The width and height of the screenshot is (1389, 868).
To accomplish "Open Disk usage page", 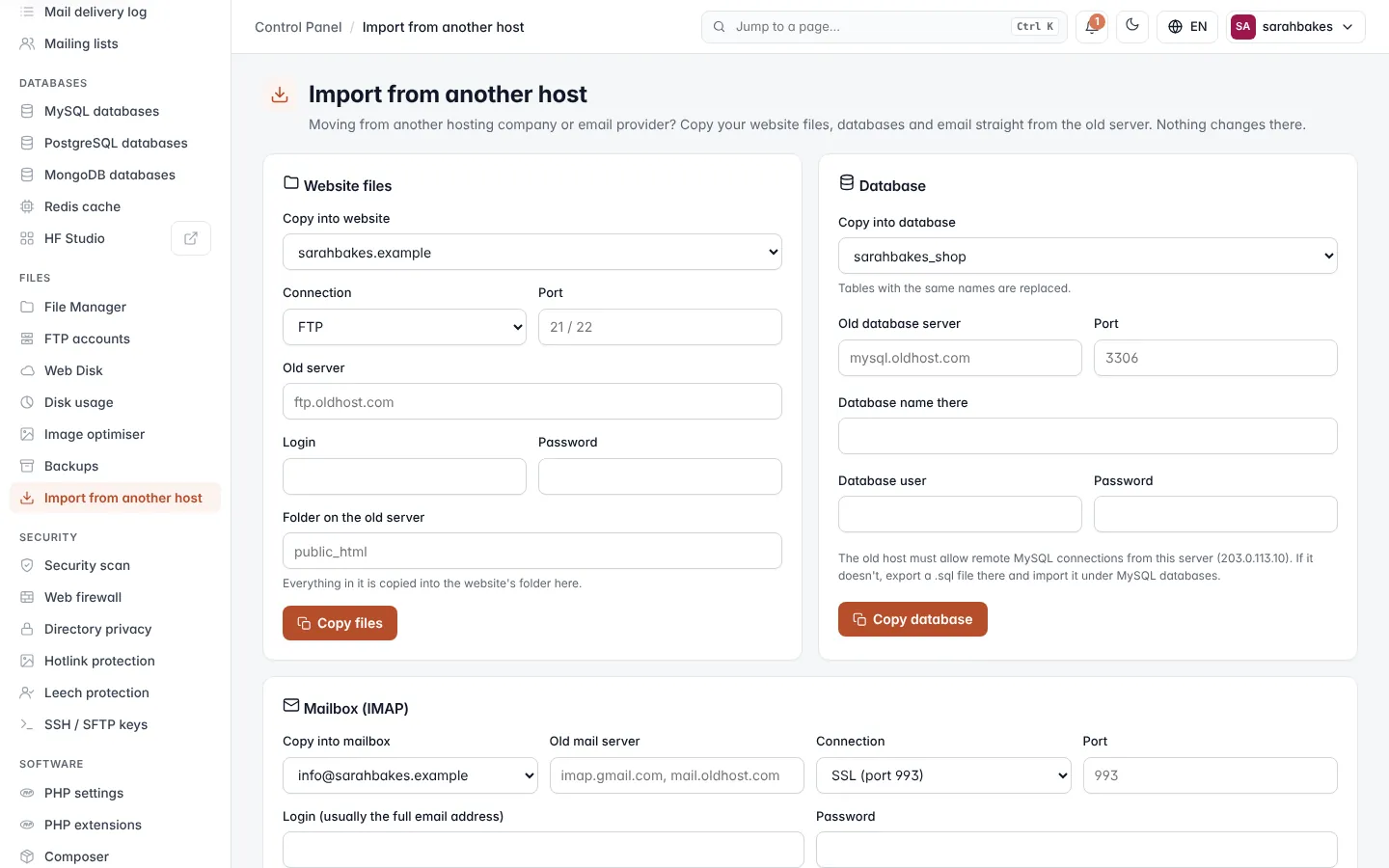I will 115,402.
